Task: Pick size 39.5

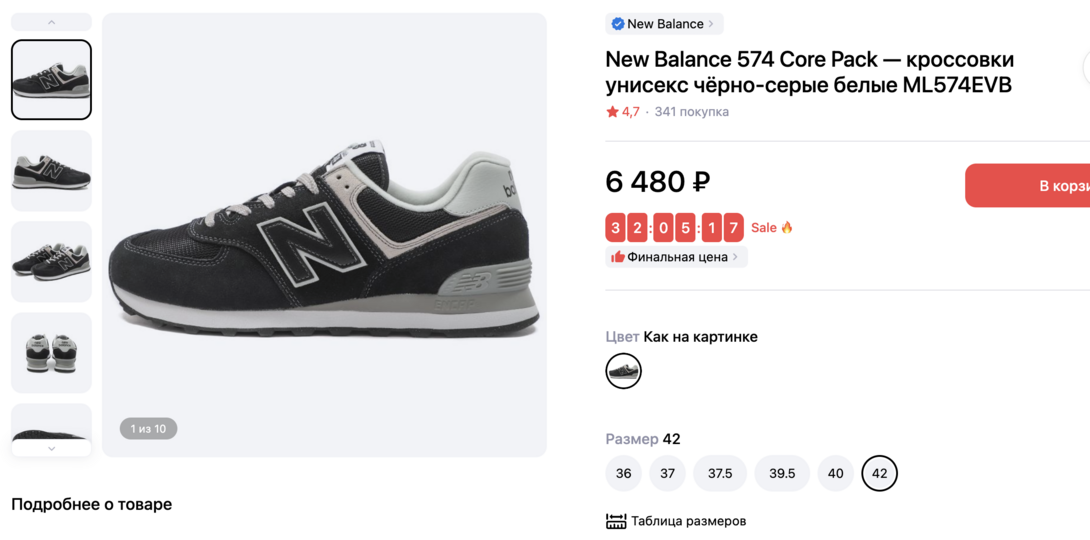Action: point(782,473)
